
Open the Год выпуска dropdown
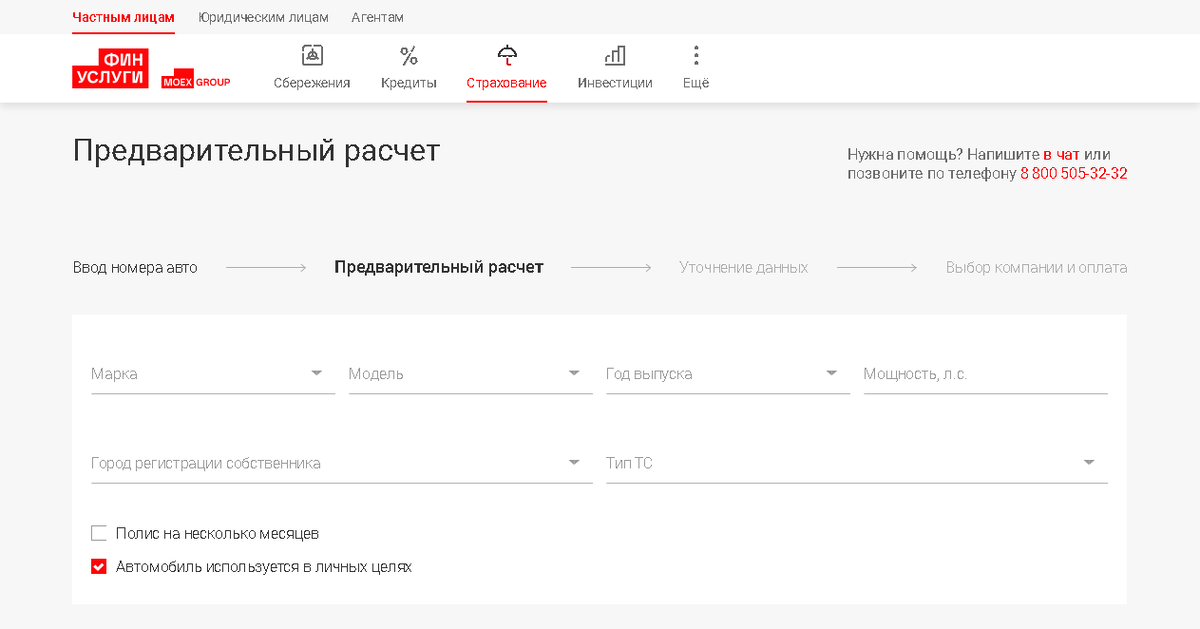[831, 372]
